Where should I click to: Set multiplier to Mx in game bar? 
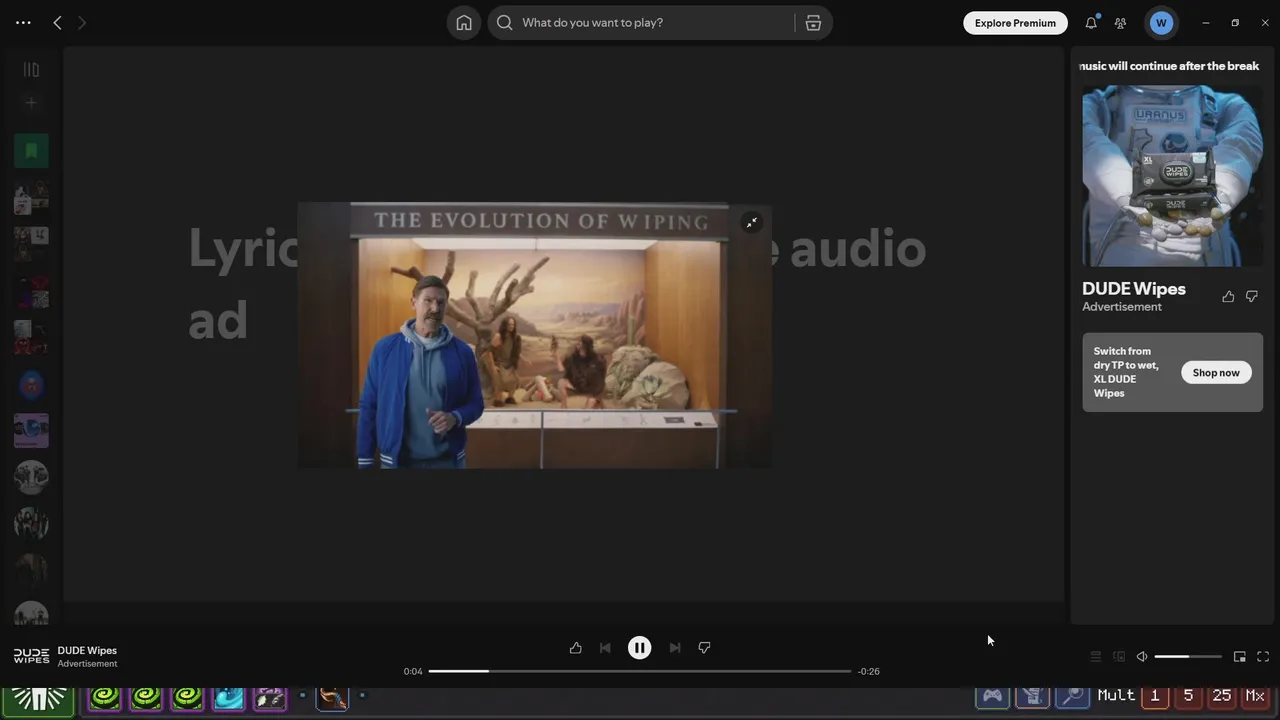coord(1255,696)
